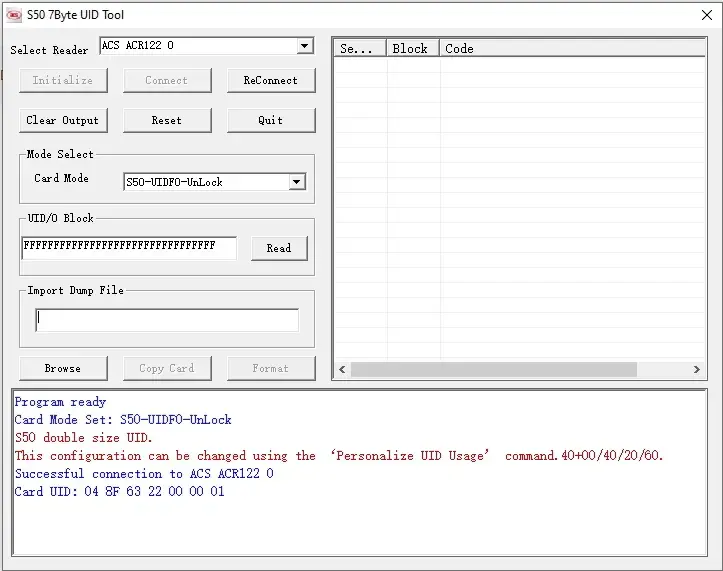Image resolution: width=723 pixels, height=571 pixels.
Task: Click the Card UID line in output log
Action: [119, 492]
